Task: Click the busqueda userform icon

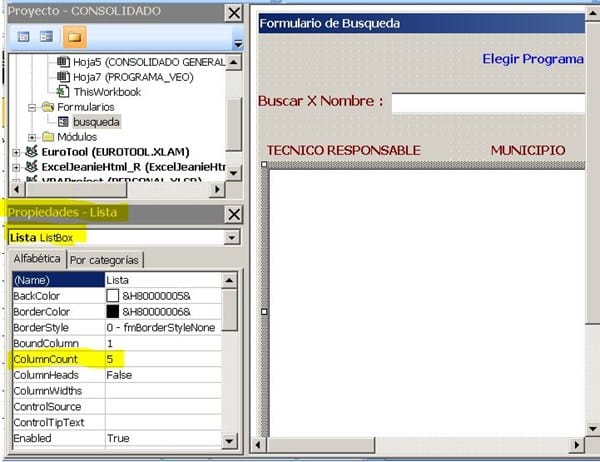Action: coord(63,122)
